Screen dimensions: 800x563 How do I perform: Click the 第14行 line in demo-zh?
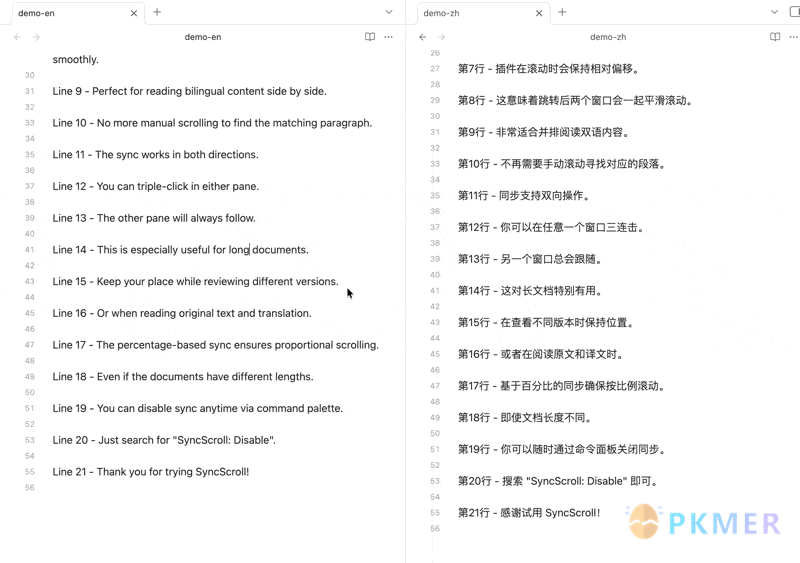530,290
